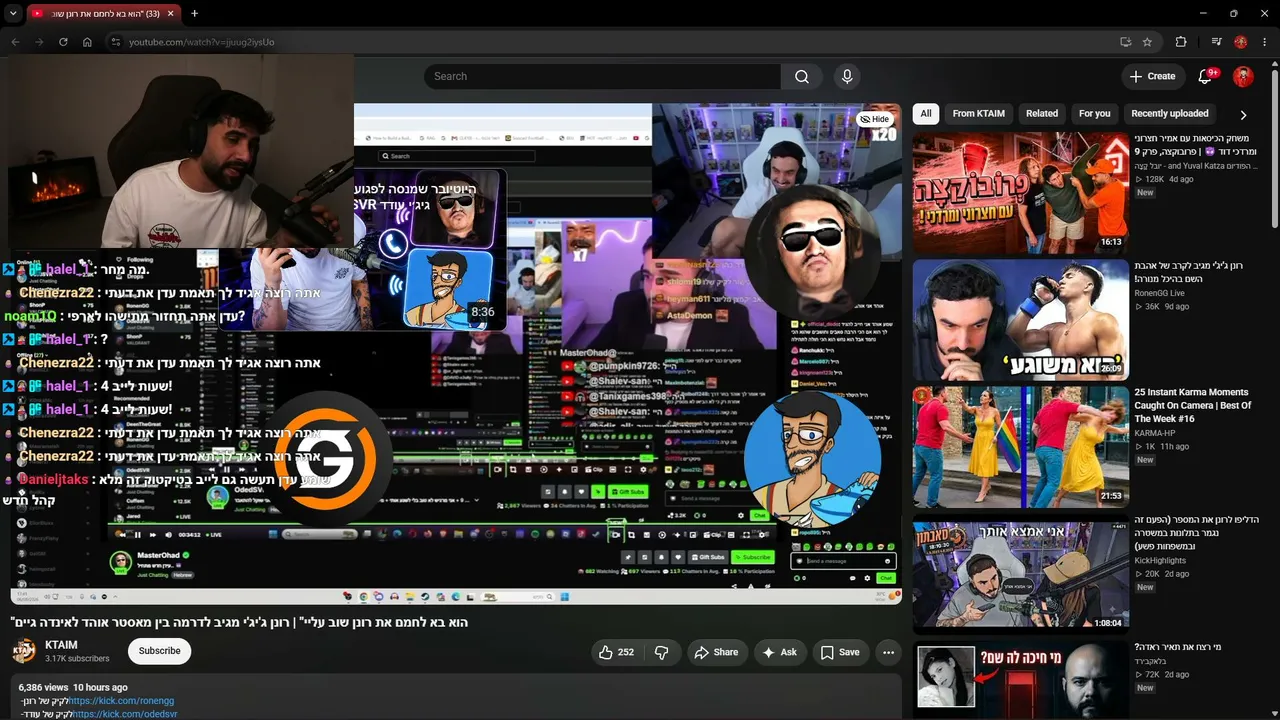Open the 26:09 RonenGG Live video thumbnail
The image size is (1280, 720).
1020,320
